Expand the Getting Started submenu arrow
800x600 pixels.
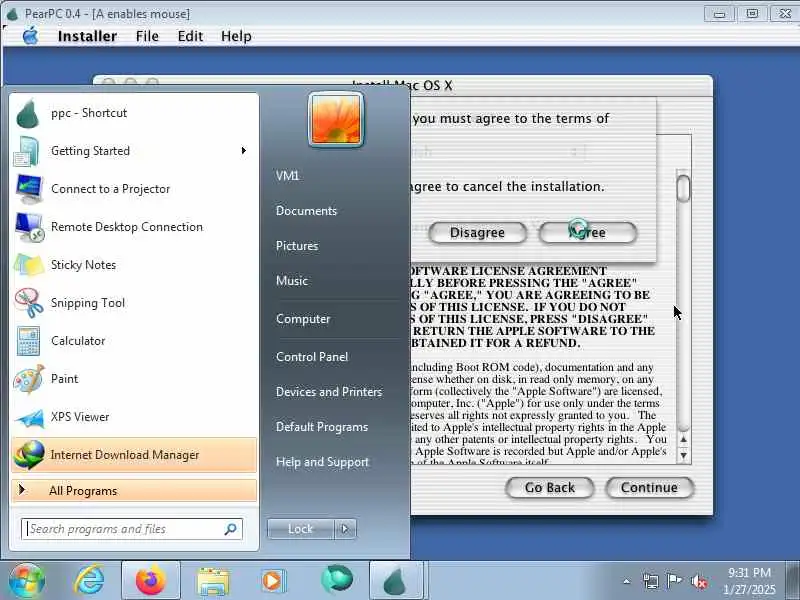244,151
